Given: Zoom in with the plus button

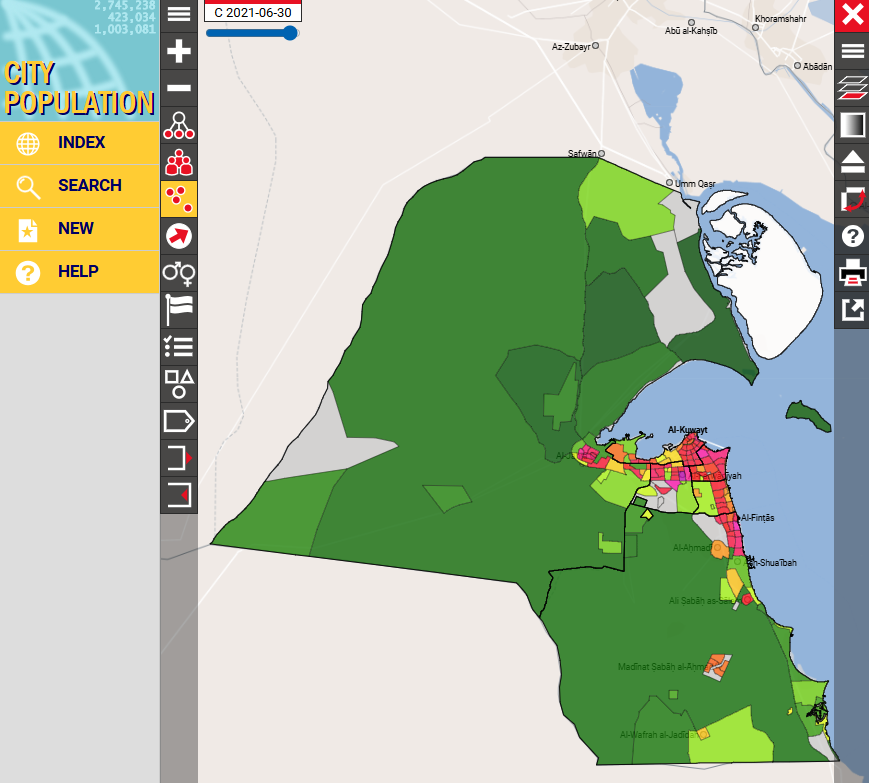Looking at the screenshot, I should [178, 51].
